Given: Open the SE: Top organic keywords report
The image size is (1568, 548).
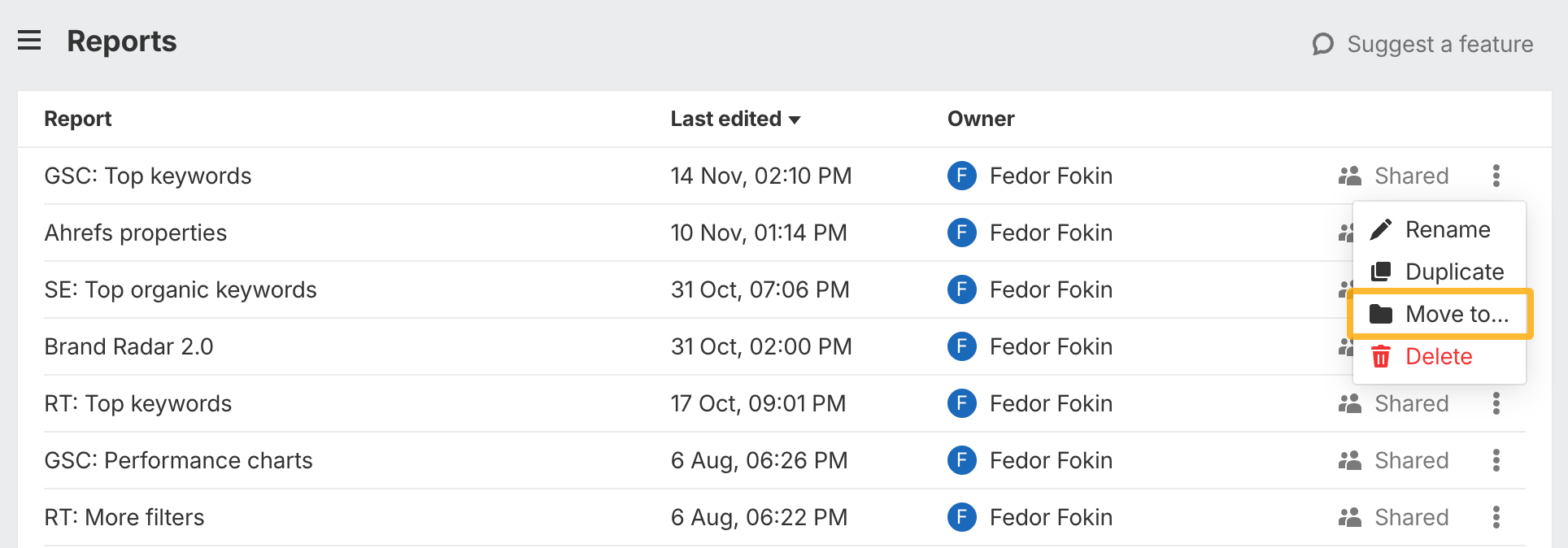Looking at the screenshot, I should [x=181, y=289].
